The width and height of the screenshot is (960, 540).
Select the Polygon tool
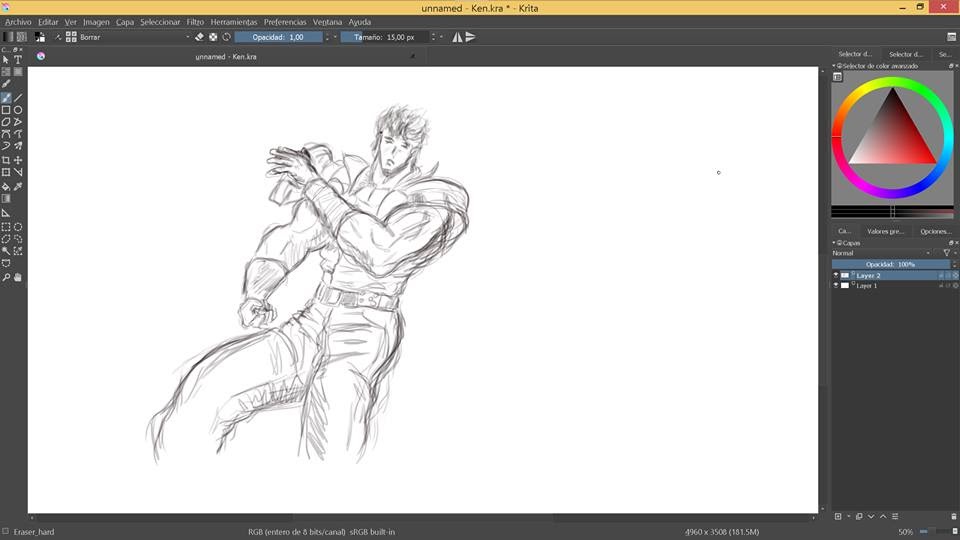click(6, 122)
